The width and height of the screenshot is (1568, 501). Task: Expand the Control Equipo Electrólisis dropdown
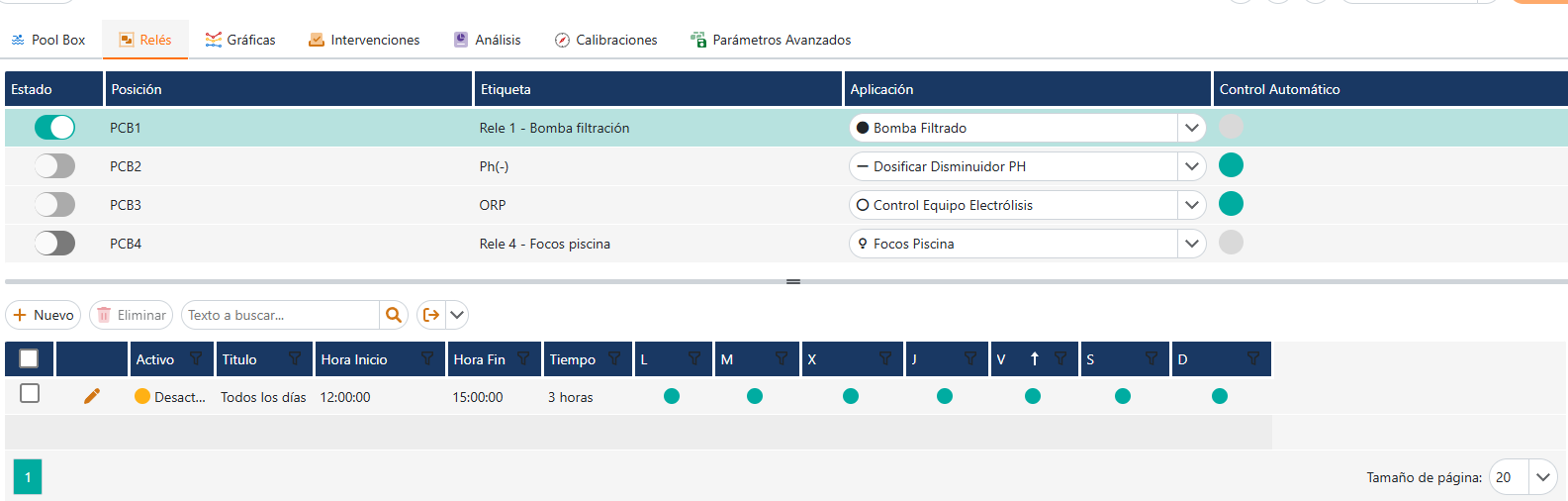click(x=1192, y=205)
